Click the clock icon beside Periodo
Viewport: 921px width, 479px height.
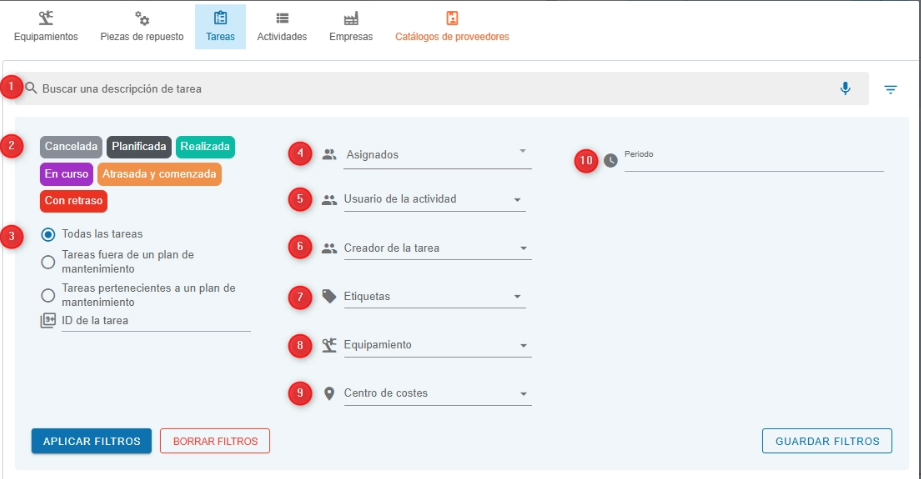coord(611,160)
